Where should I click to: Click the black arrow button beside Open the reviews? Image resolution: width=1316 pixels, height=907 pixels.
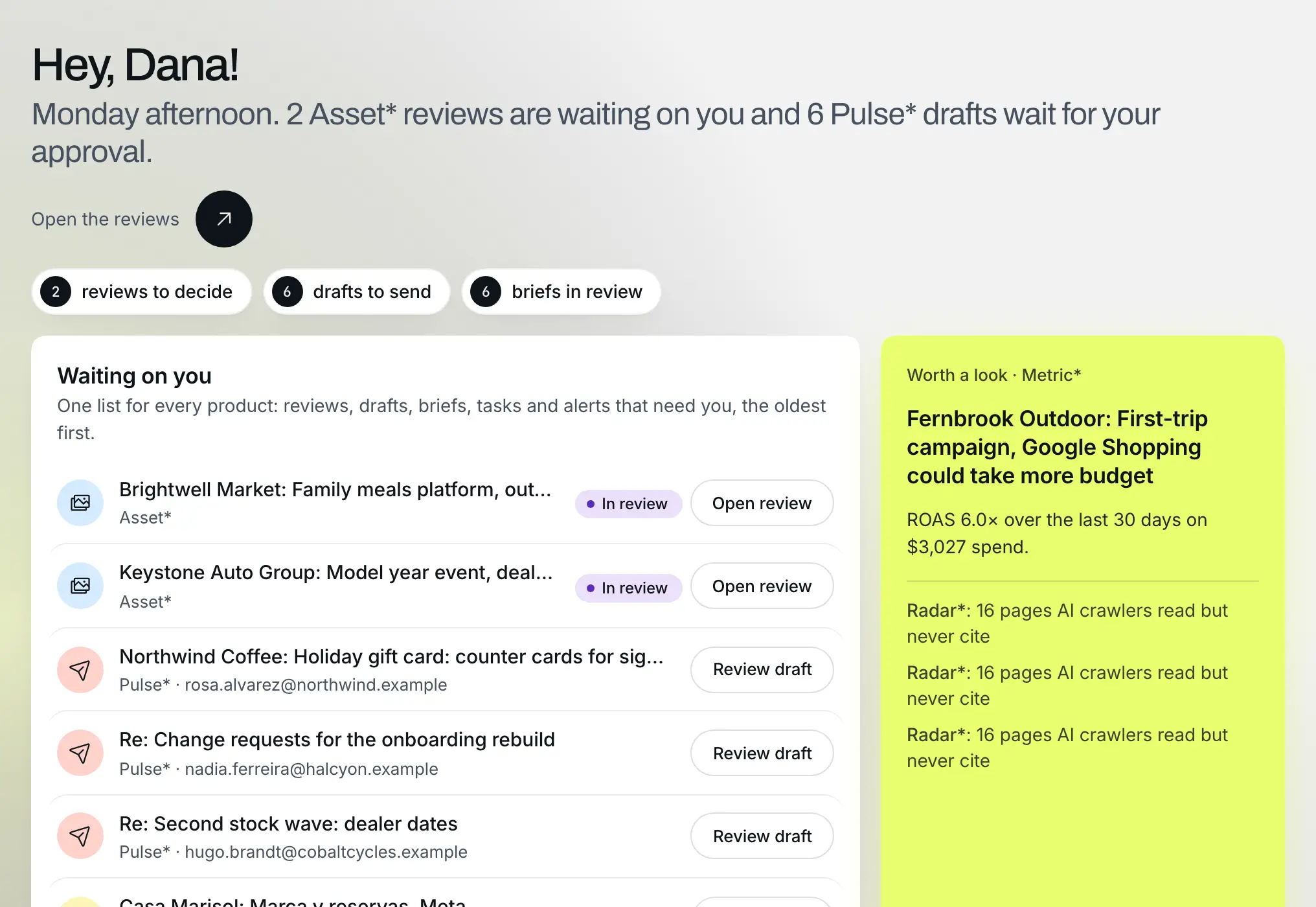224,219
